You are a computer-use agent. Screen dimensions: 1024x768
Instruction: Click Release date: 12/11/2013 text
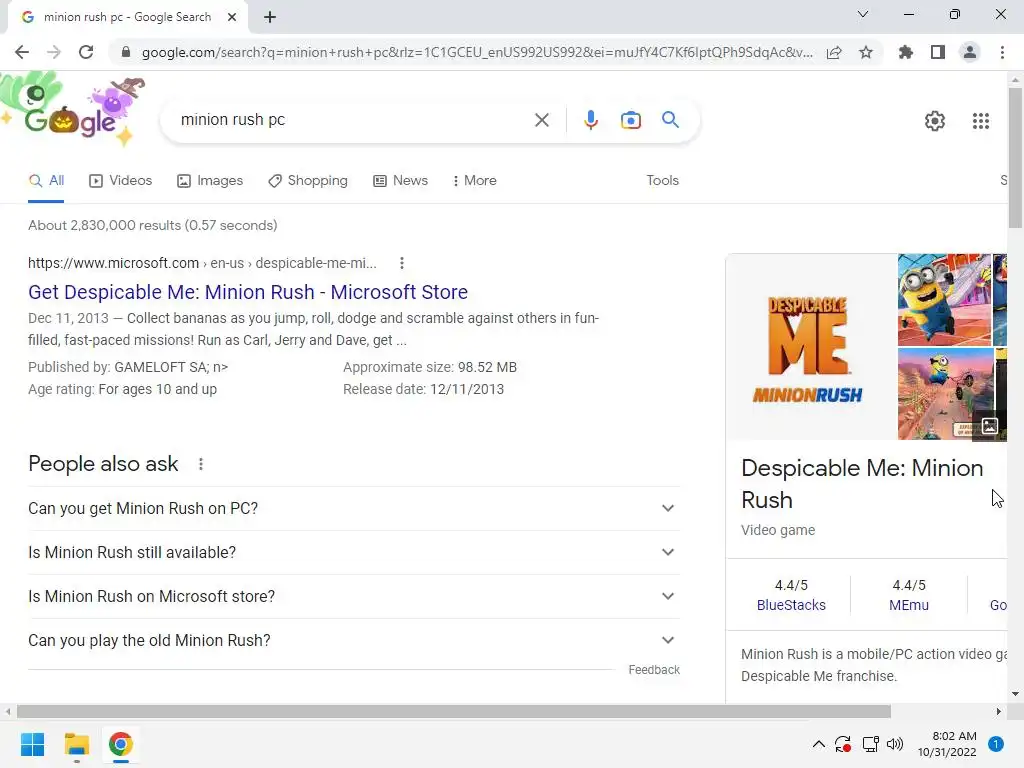(x=423, y=389)
